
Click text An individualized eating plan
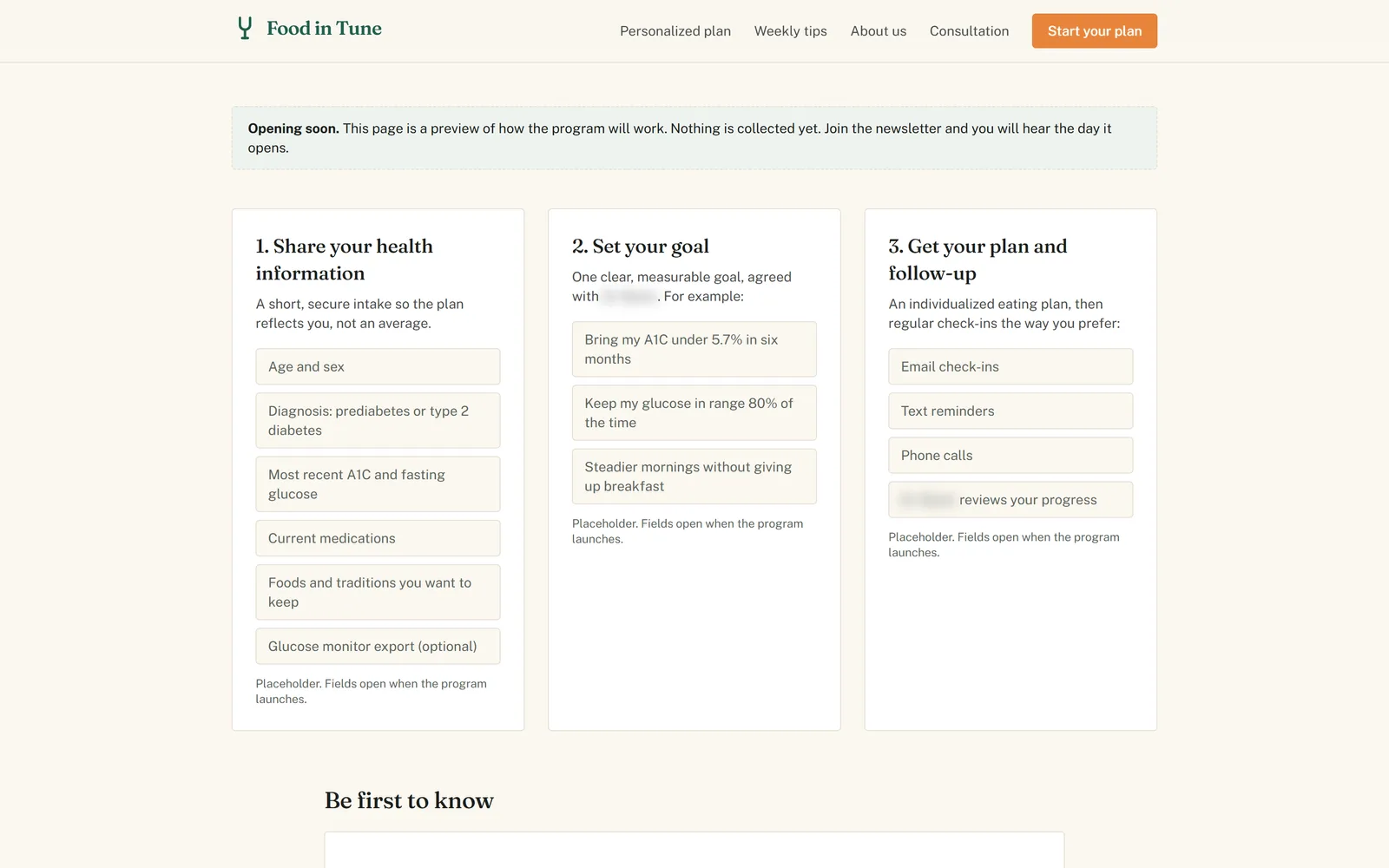[x=1004, y=313]
